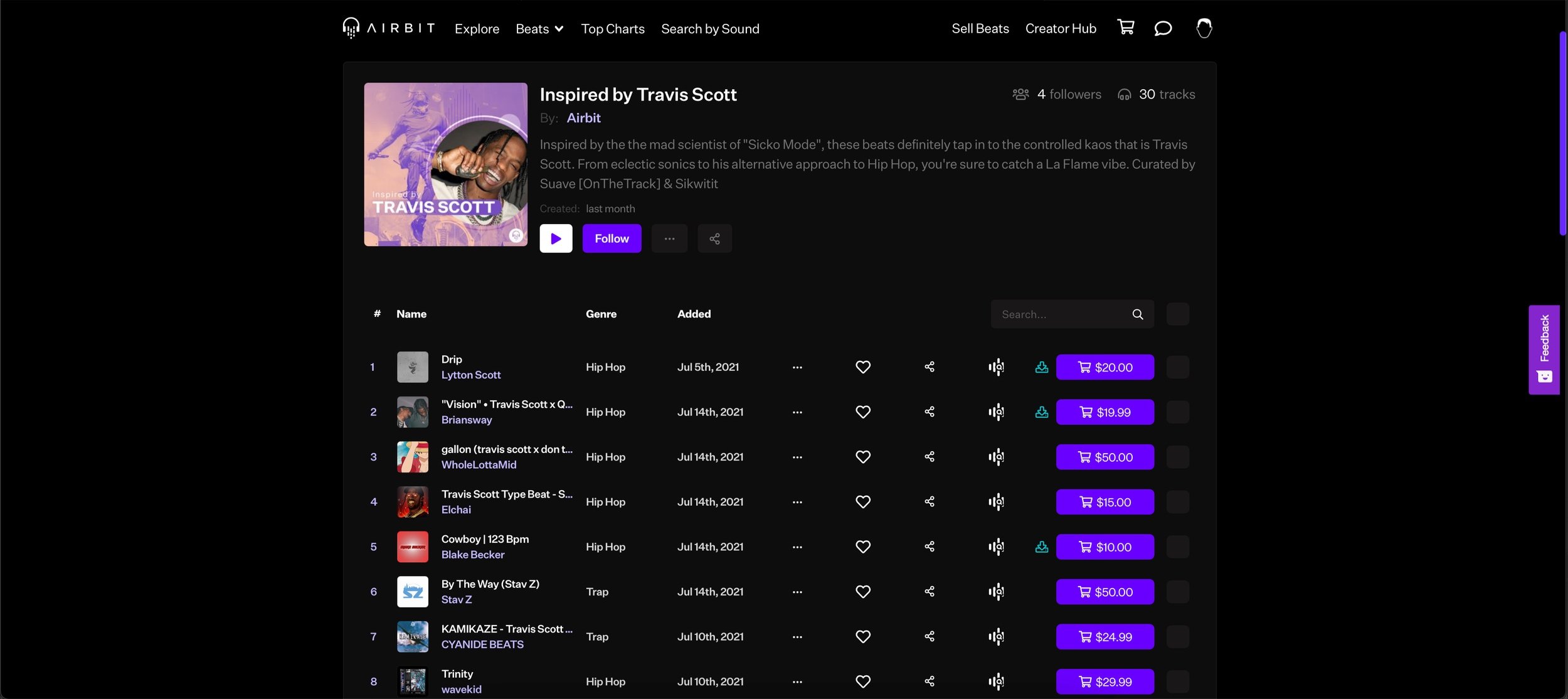The height and width of the screenshot is (699, 1568).
Task: Search by sound similar to Drip
Action: tap(996, 367)
